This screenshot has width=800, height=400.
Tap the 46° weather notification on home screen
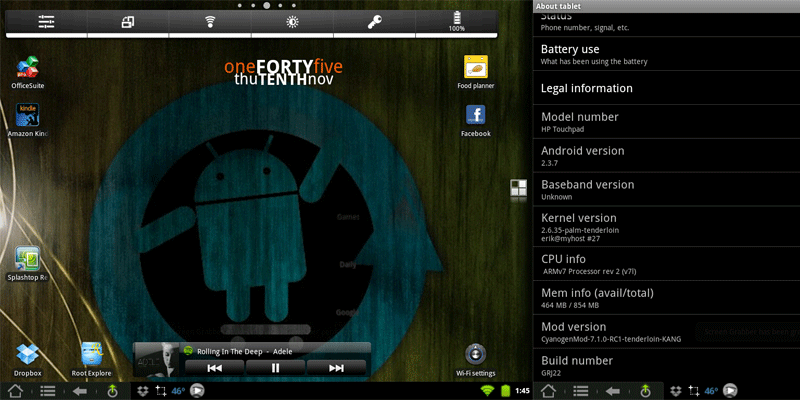pos(178,391)
